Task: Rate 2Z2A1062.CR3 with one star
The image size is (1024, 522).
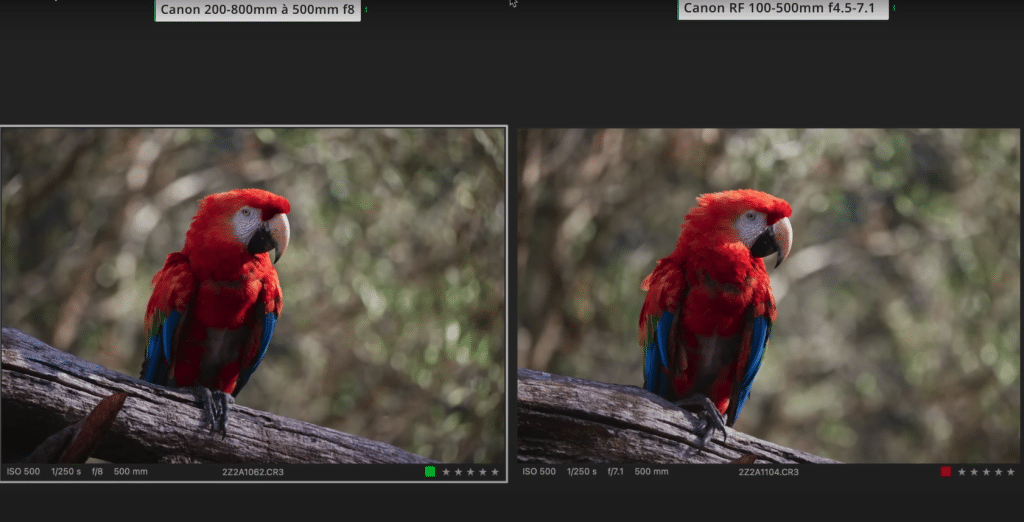Action: (x=446, y=472)
